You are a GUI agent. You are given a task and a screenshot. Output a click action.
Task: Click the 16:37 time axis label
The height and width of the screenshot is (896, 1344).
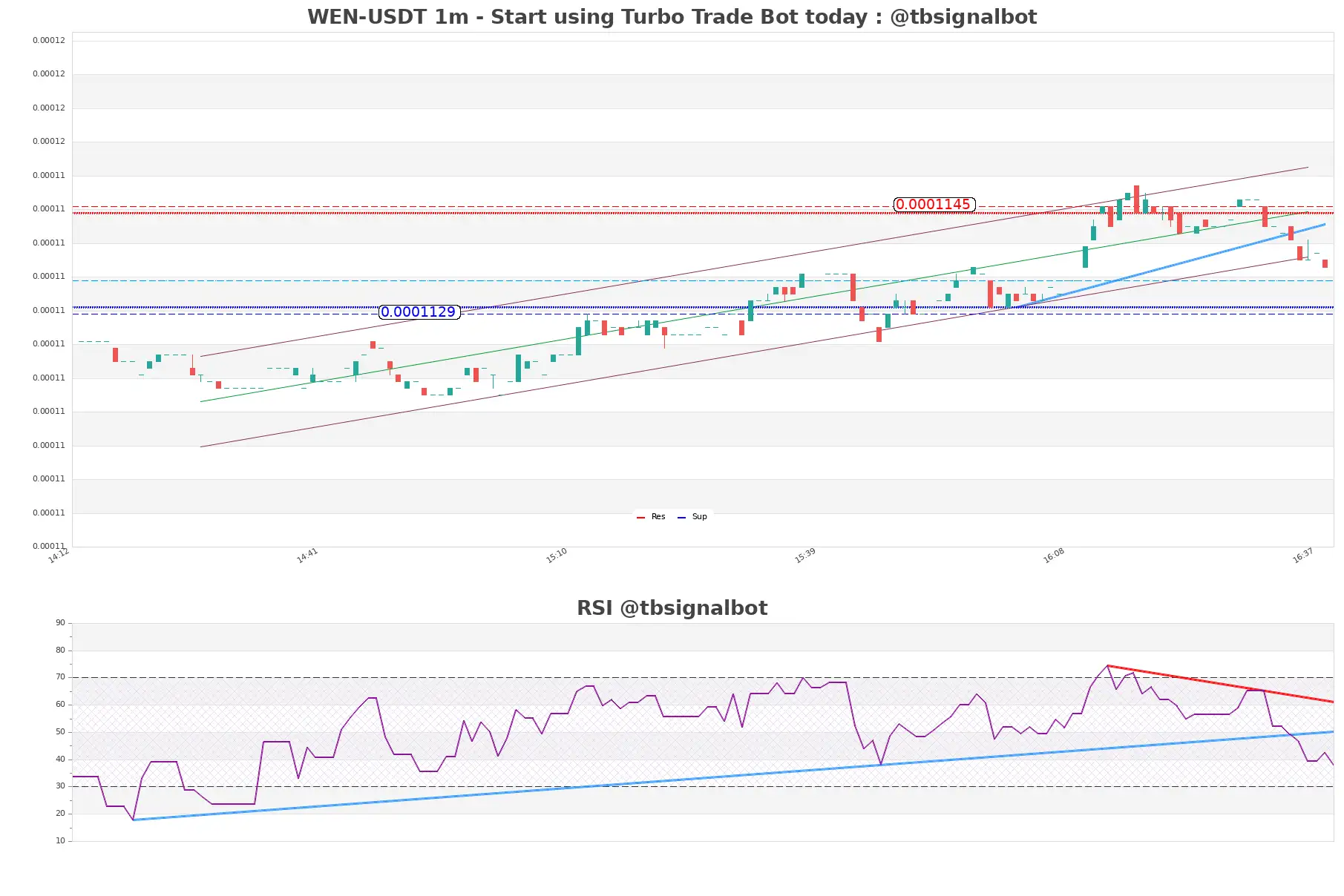coord(1303,556)
